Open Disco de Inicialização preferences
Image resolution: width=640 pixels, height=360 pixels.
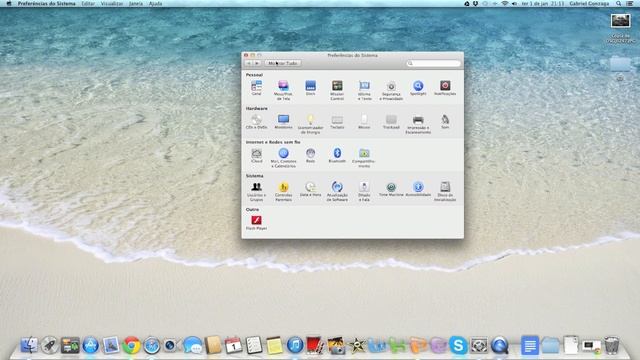(x=445, y=191)
